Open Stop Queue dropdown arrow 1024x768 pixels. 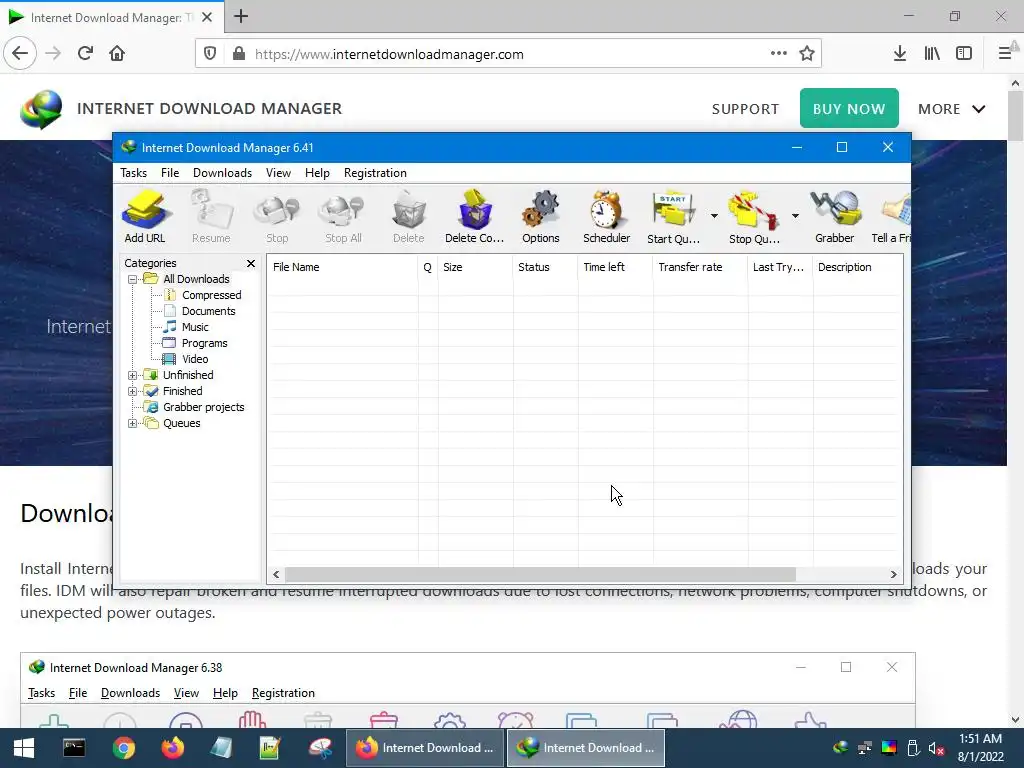coord(795,216)
